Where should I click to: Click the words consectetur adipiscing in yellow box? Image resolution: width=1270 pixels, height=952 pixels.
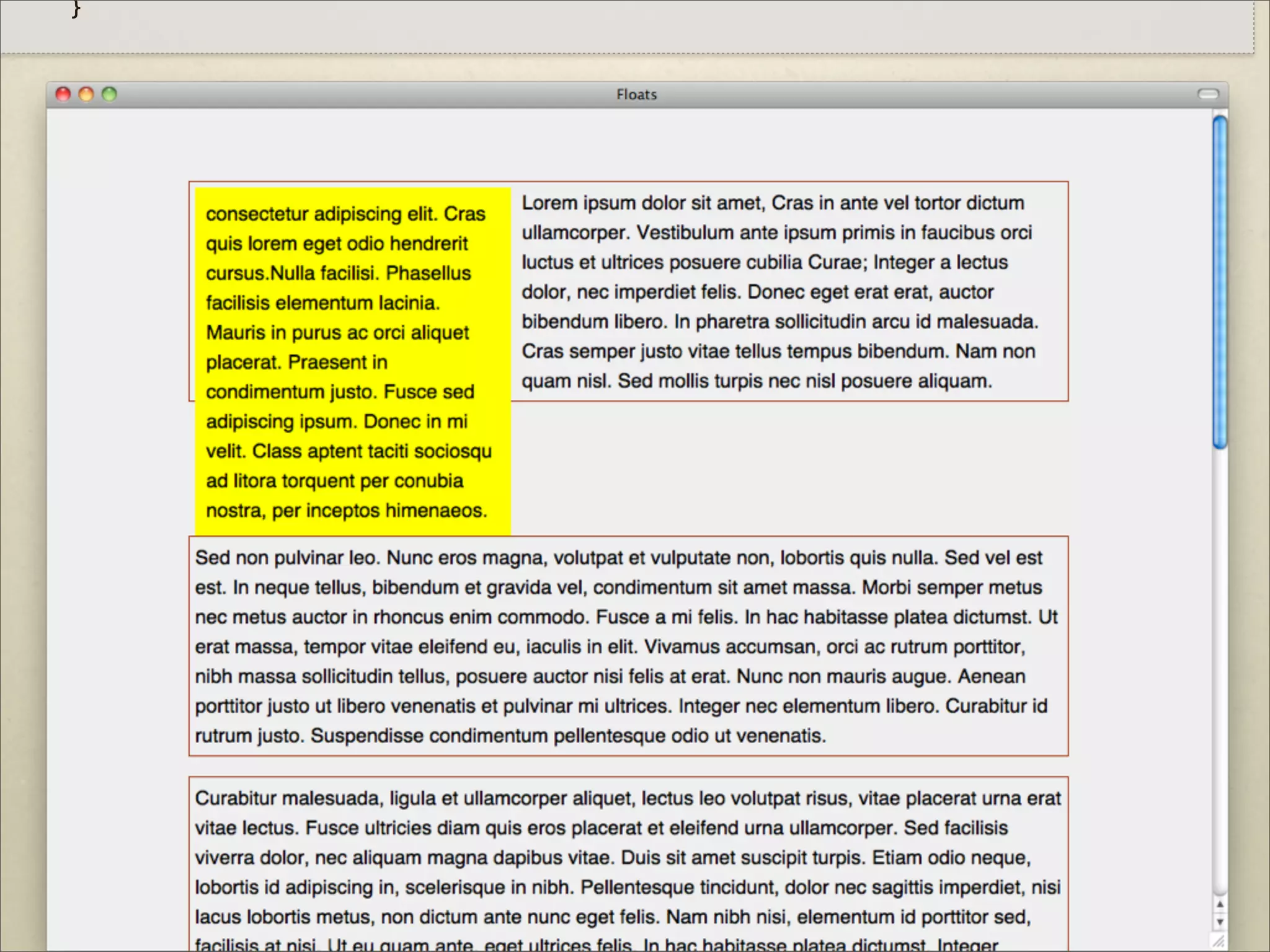[x=304, y=214]
